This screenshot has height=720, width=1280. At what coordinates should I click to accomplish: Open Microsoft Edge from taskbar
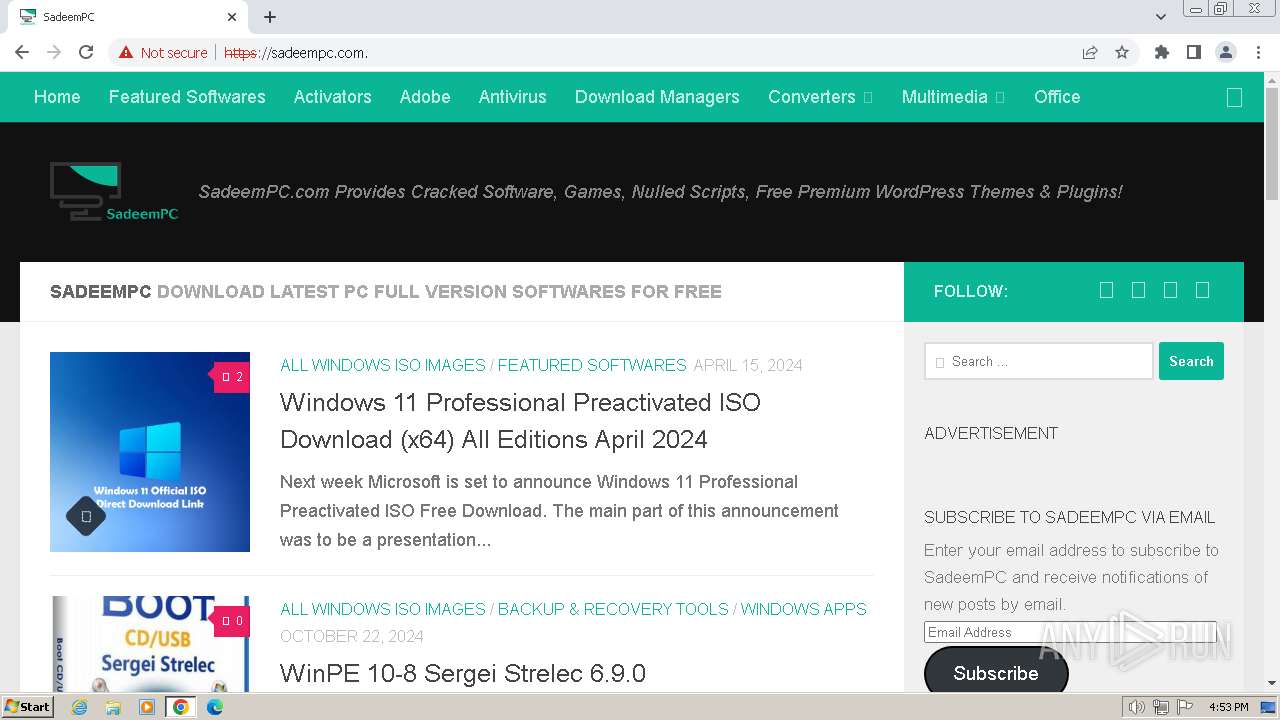(x=214, y=707)
